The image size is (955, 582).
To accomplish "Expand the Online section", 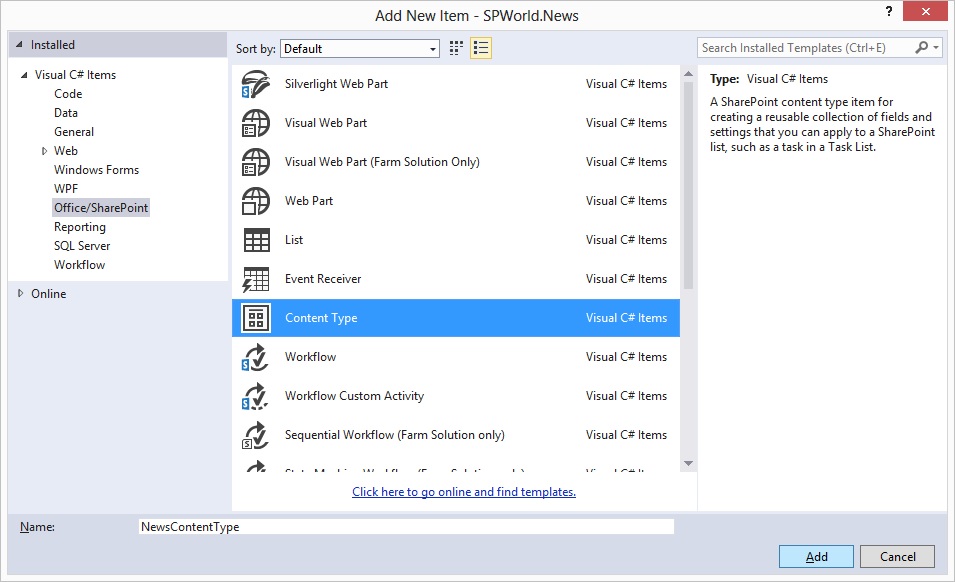I will tap(20, 293).
